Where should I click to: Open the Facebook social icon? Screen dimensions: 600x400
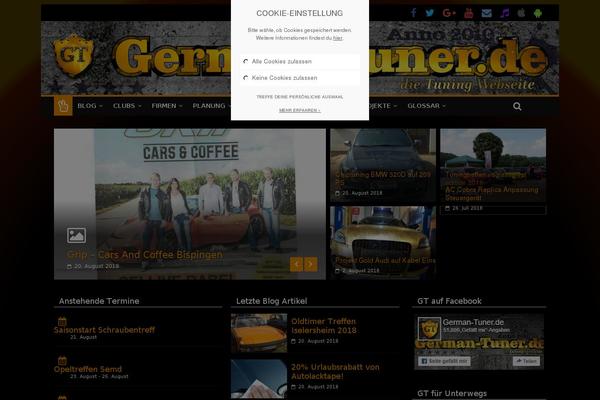(413, 13)
